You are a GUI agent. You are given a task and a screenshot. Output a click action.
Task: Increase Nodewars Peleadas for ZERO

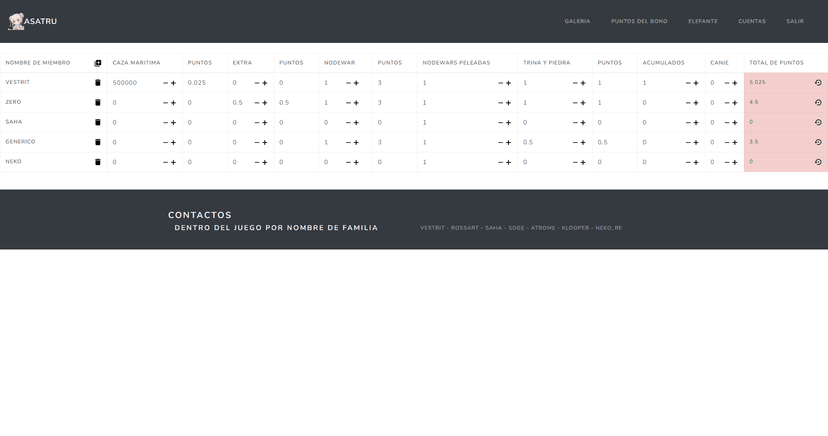508,103
